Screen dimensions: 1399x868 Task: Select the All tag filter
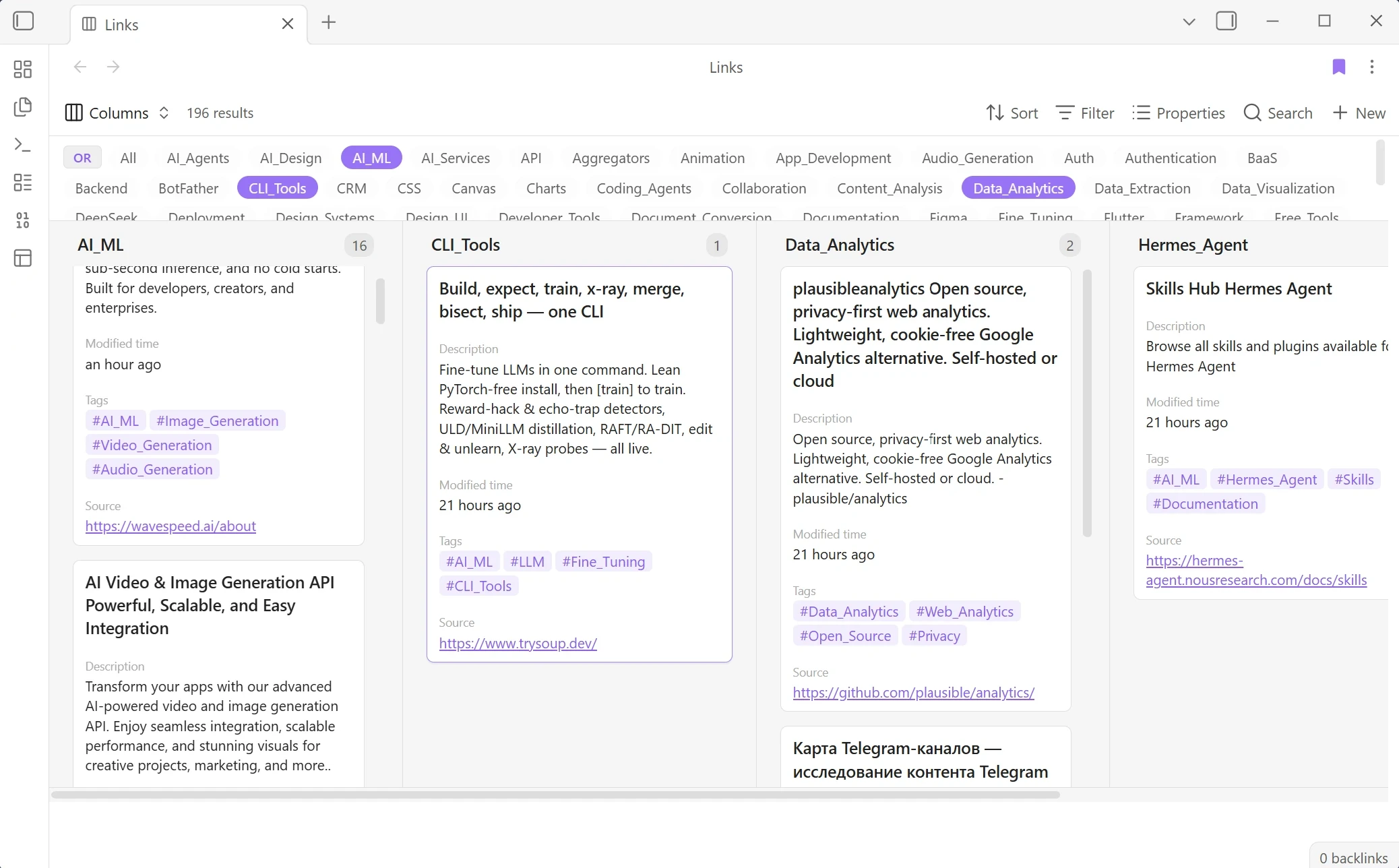128,158
